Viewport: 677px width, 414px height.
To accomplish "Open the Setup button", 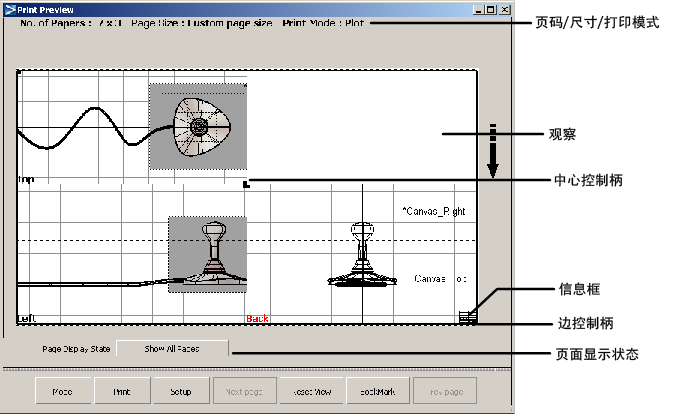I will 181,391.
